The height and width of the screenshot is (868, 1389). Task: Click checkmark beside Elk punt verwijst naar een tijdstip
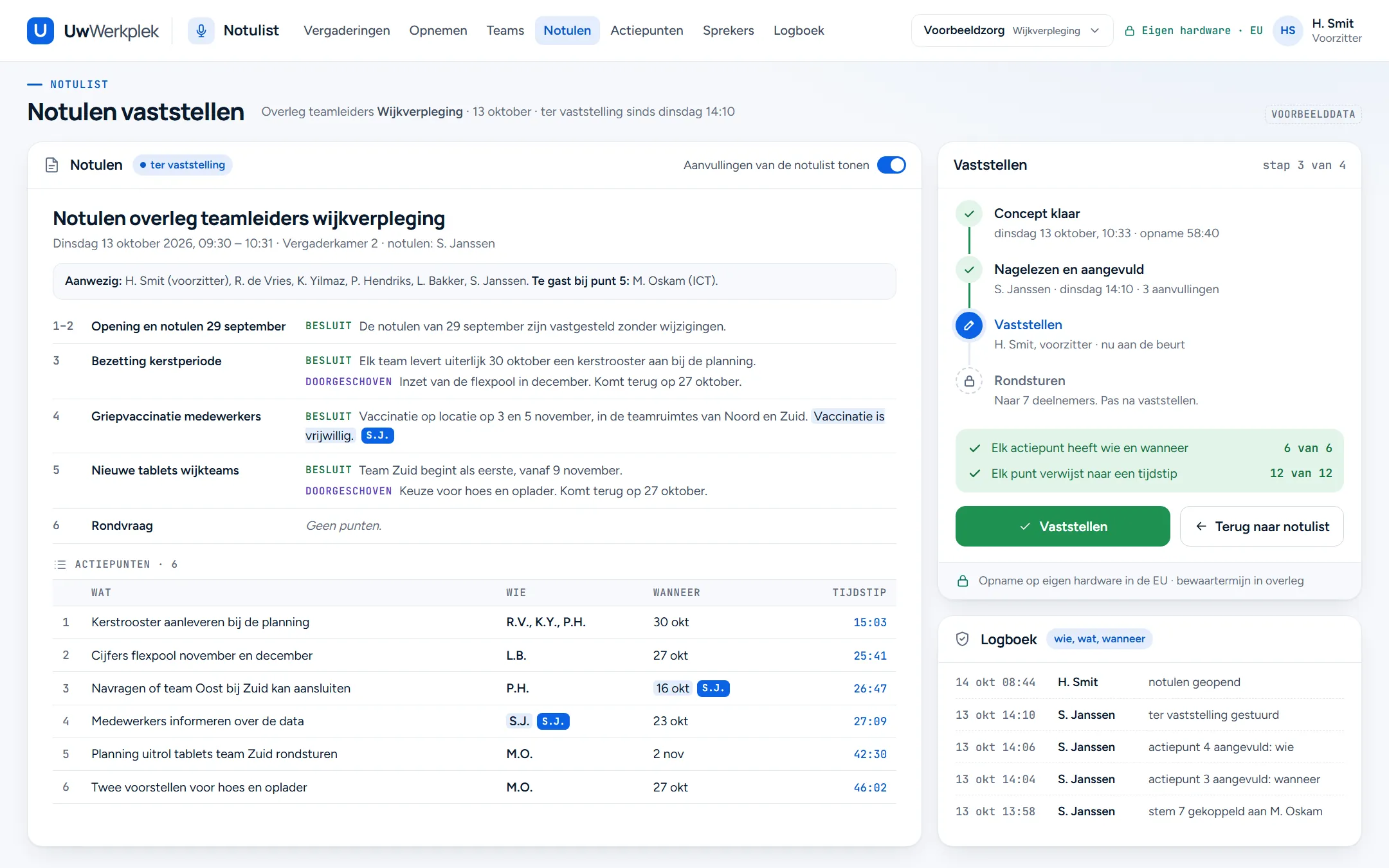(975, 474)
